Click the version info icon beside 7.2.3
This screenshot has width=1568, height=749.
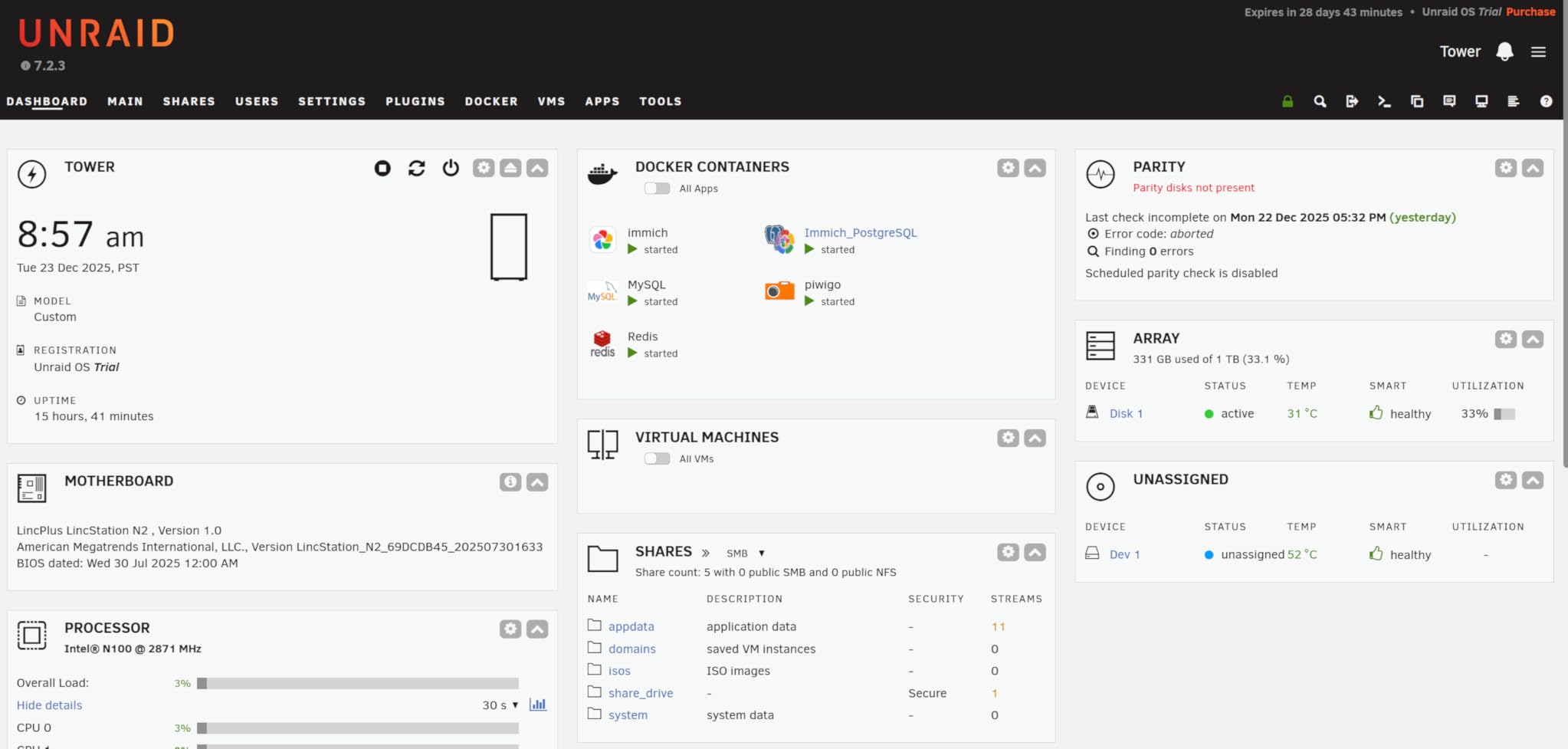point(25,66)
